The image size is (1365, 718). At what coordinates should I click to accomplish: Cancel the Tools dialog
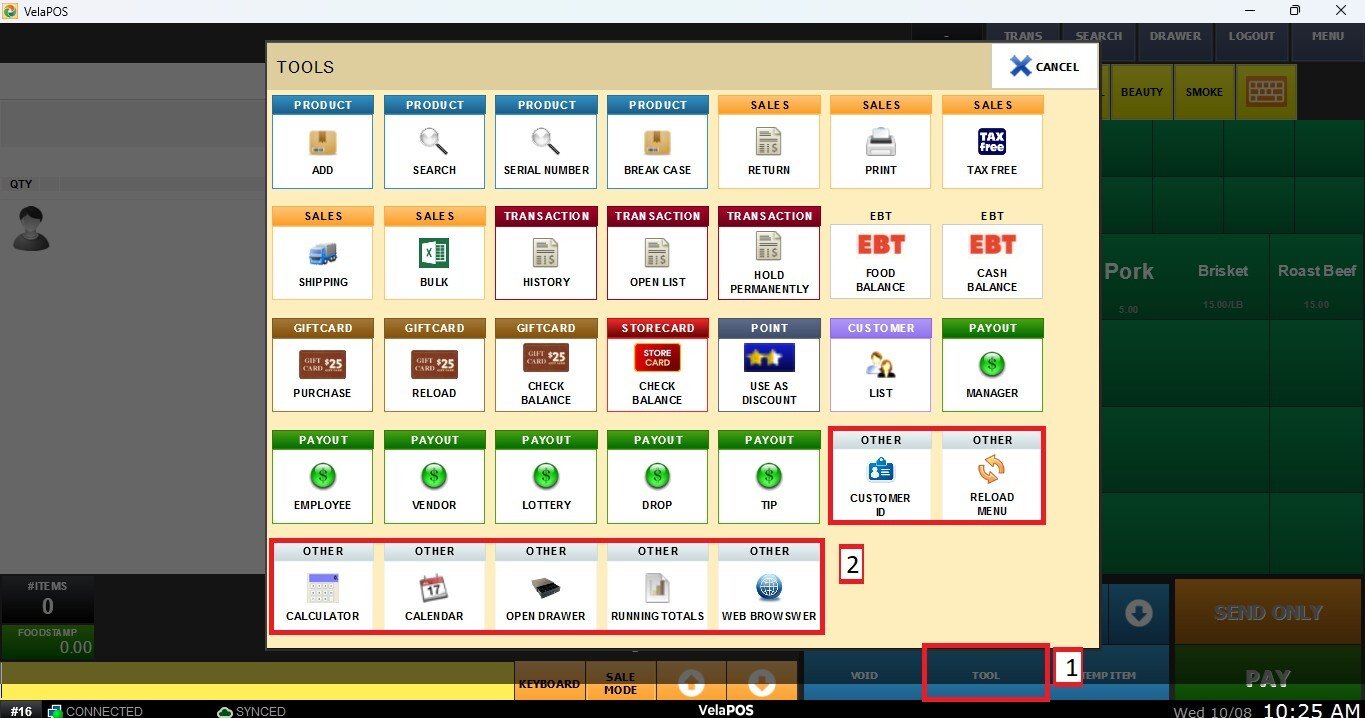[1044, 67]
